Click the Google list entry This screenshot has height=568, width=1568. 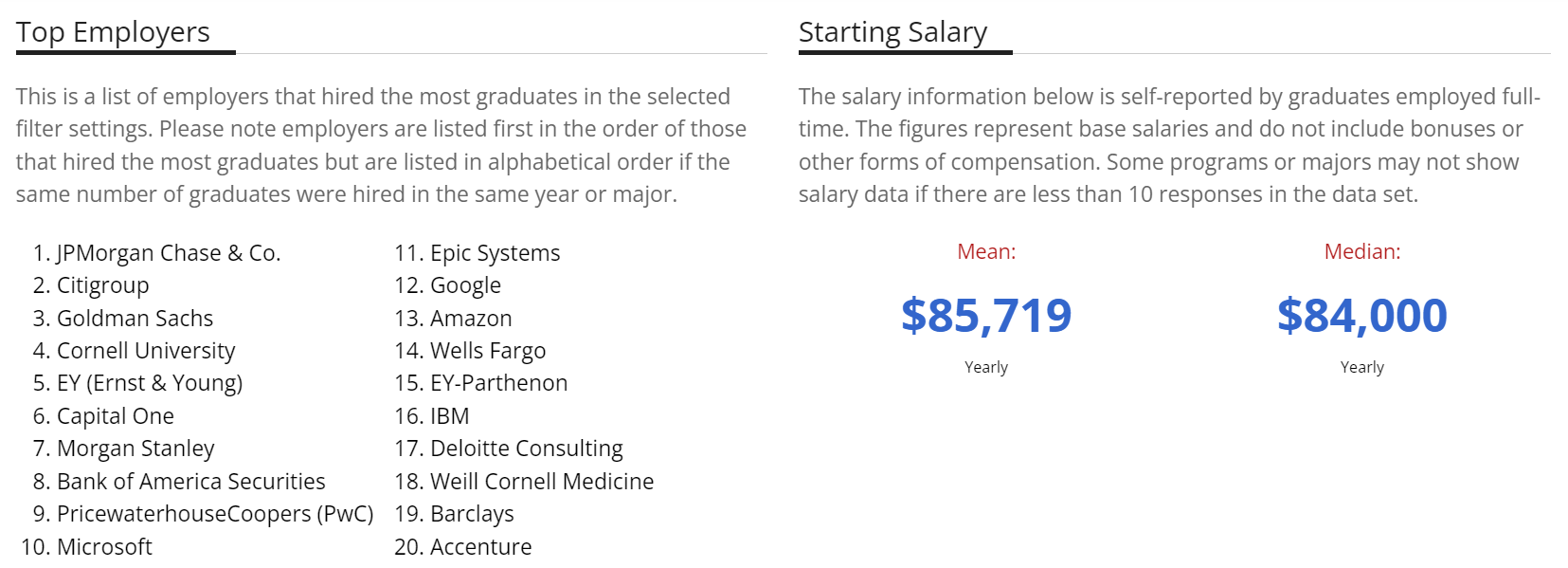465,285
